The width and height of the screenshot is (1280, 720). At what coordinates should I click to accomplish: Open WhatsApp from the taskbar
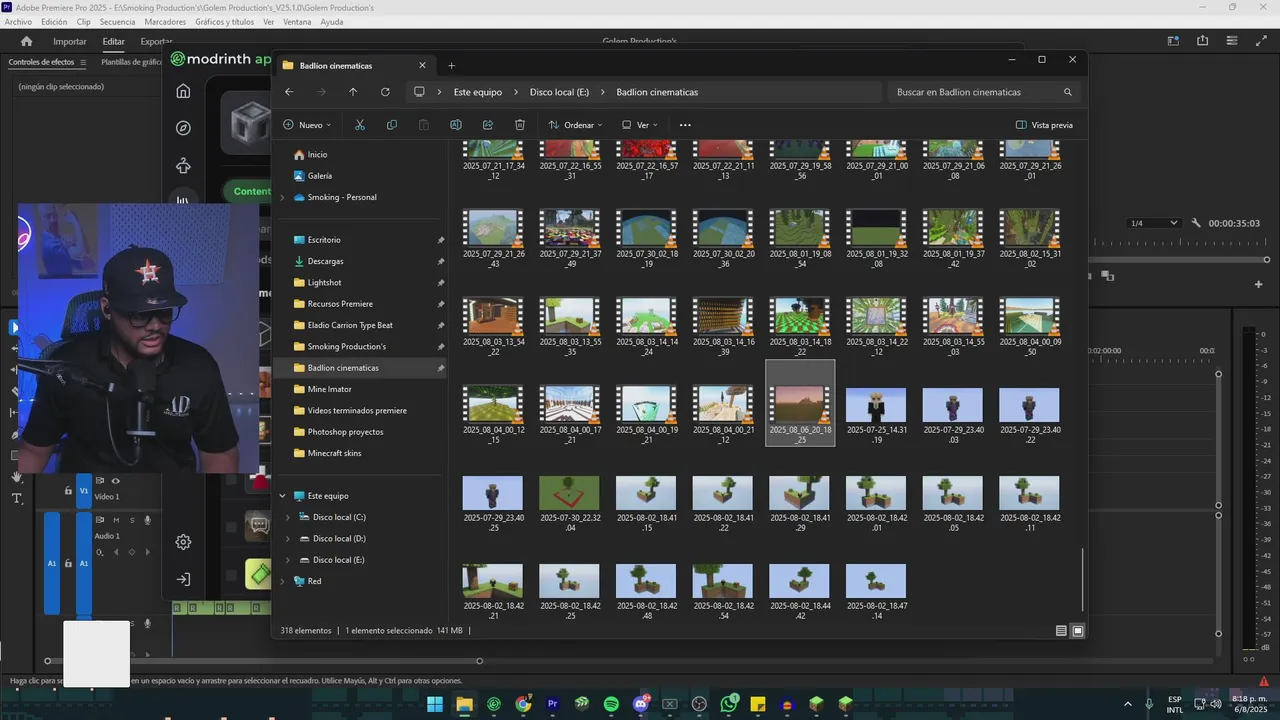click(729, 704)
